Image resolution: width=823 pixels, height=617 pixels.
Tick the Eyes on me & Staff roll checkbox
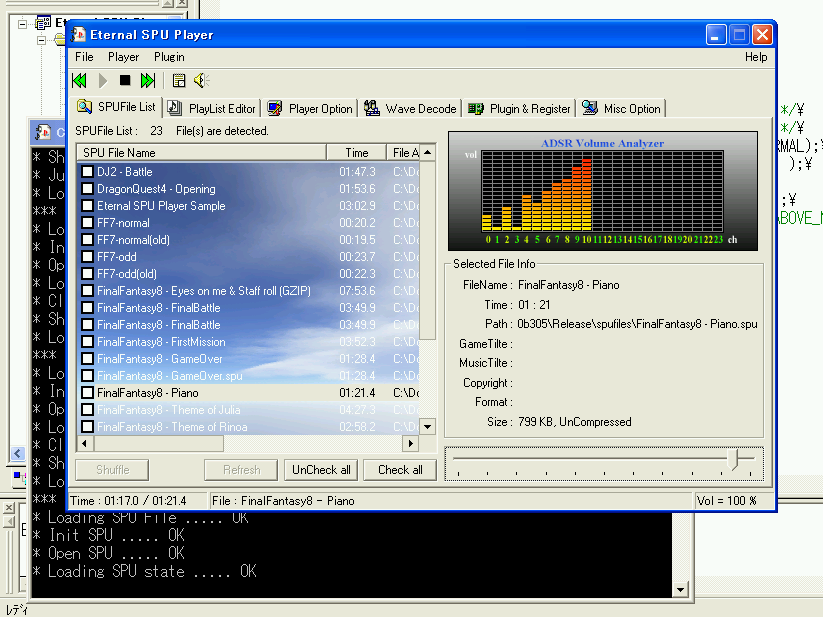coord(88,291)
